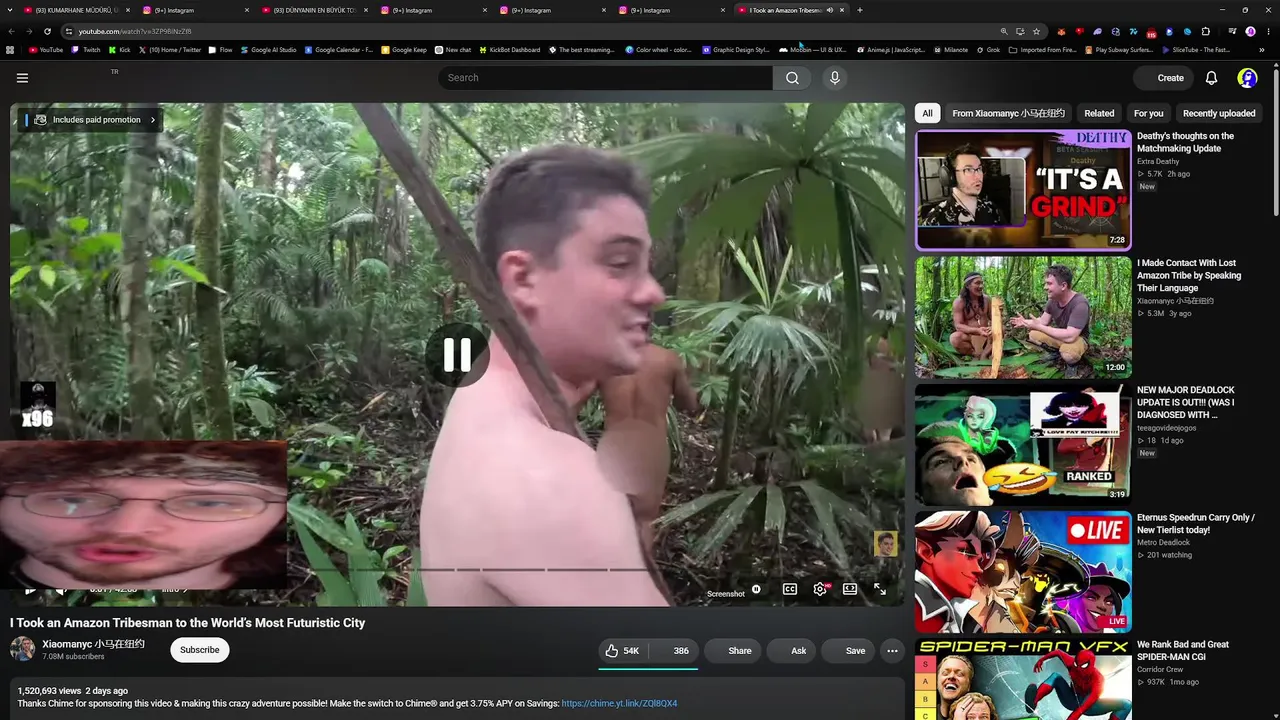
Task: Open the Milanote bookmark
Action: [x=949, y=49]
